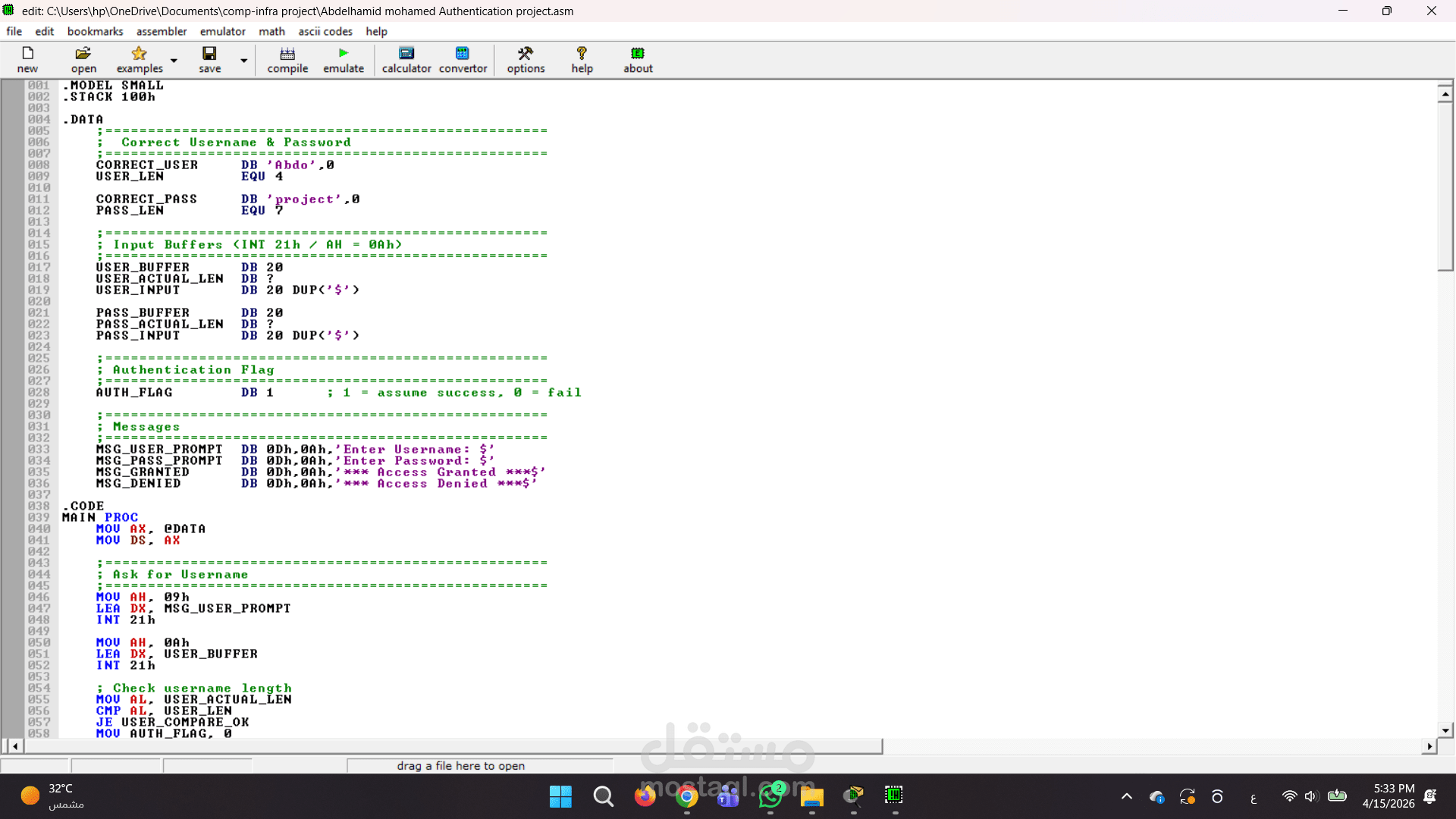
Task: Click the new file toolbar icon
Action: pyautogui.click(x=27, y=53)
